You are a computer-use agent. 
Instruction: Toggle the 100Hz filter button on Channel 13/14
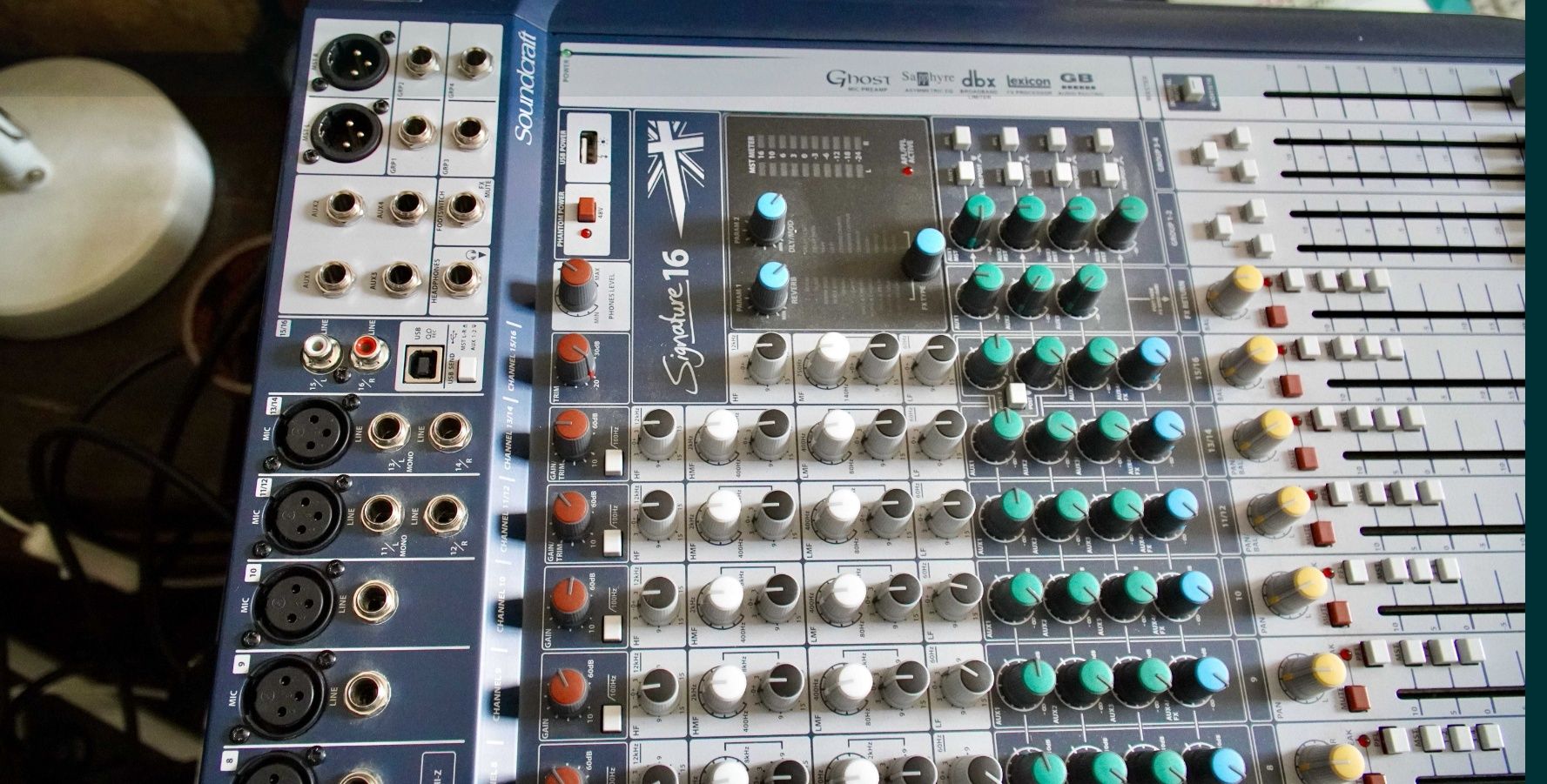(x=614, y=462)
